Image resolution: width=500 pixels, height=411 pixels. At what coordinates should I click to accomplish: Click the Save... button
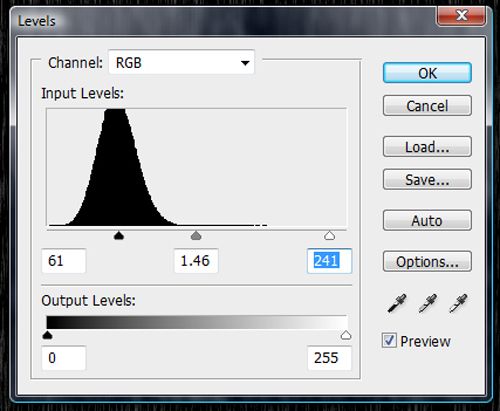point(427,179)
